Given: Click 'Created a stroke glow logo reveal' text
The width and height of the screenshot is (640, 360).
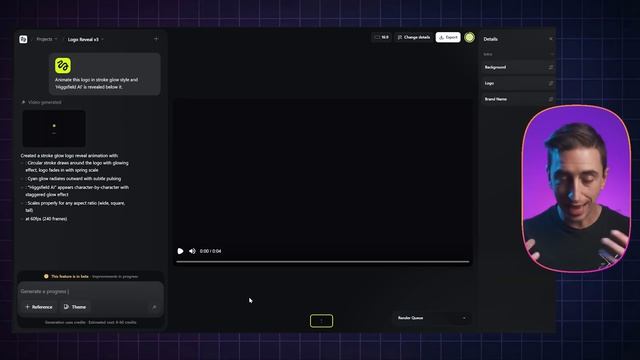Looking at the screenshot, I should [69, 156].
